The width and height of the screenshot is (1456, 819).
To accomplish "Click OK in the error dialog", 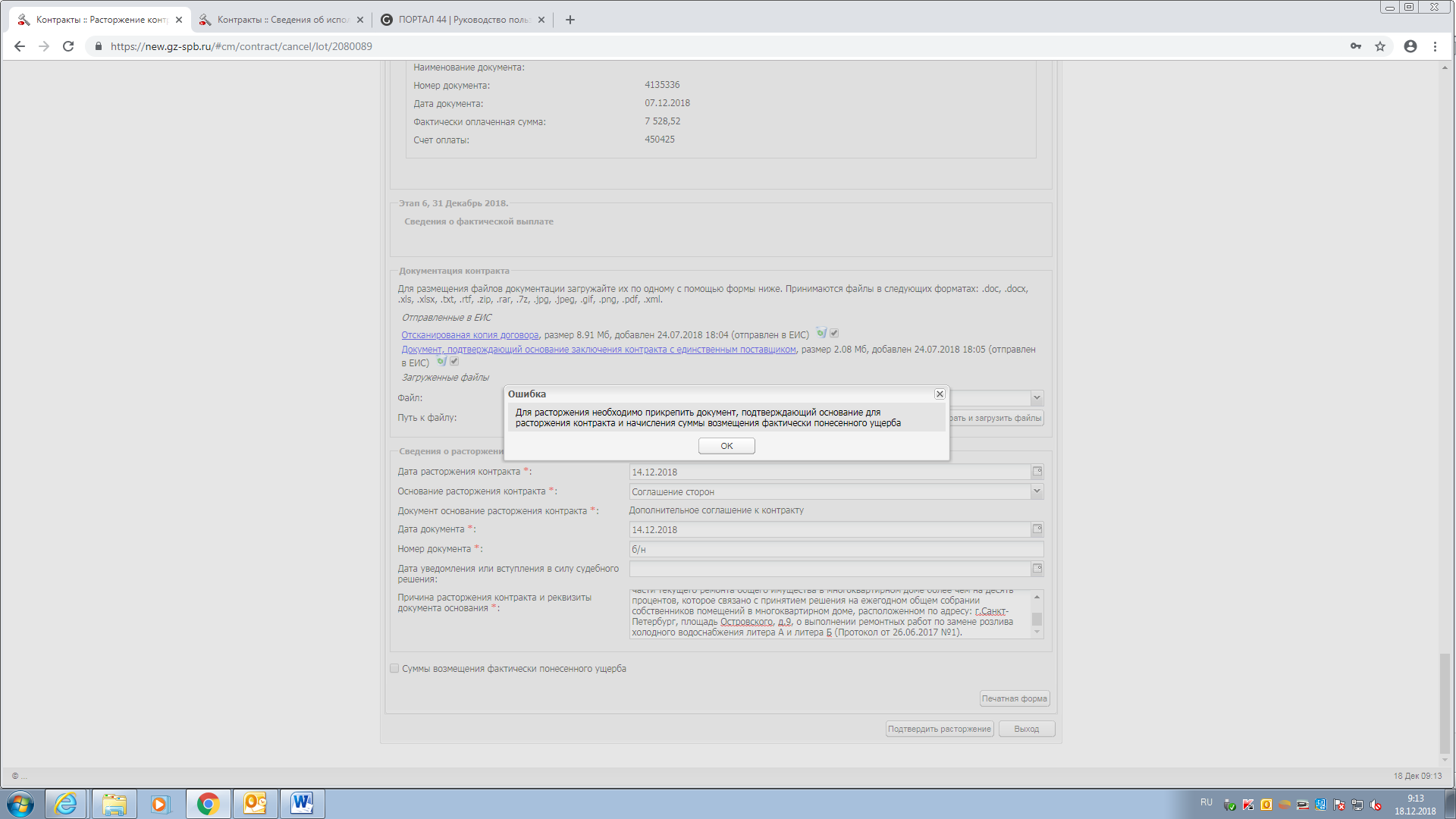I will [x=726, y=446].
